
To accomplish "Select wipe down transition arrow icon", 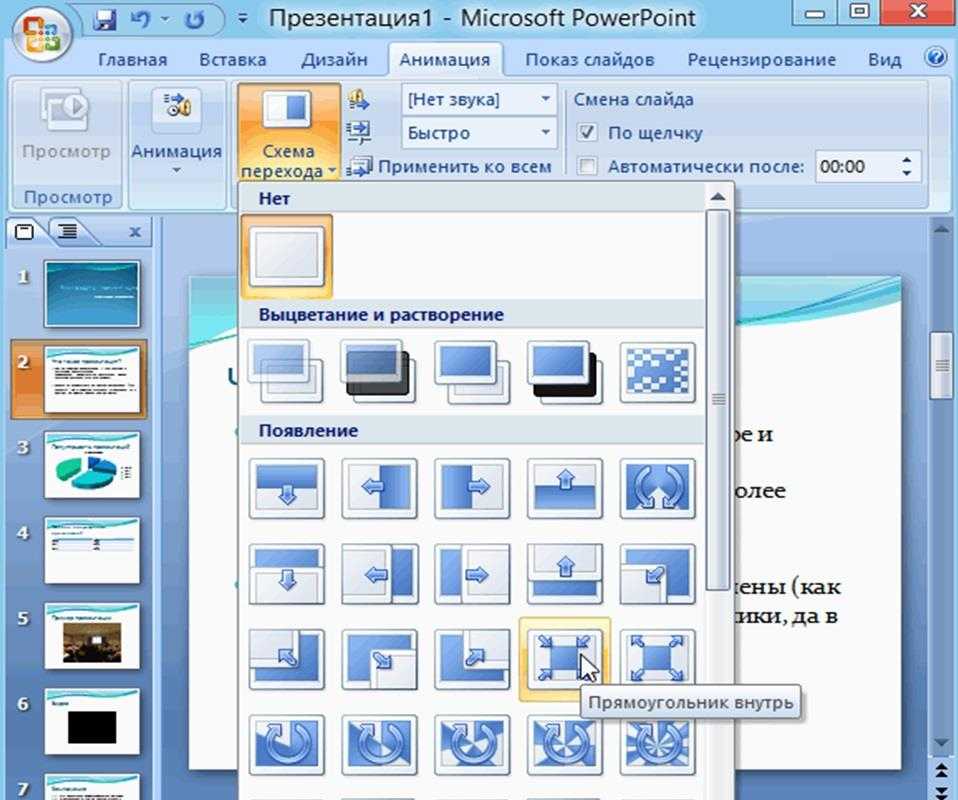I will coord(287,488).
